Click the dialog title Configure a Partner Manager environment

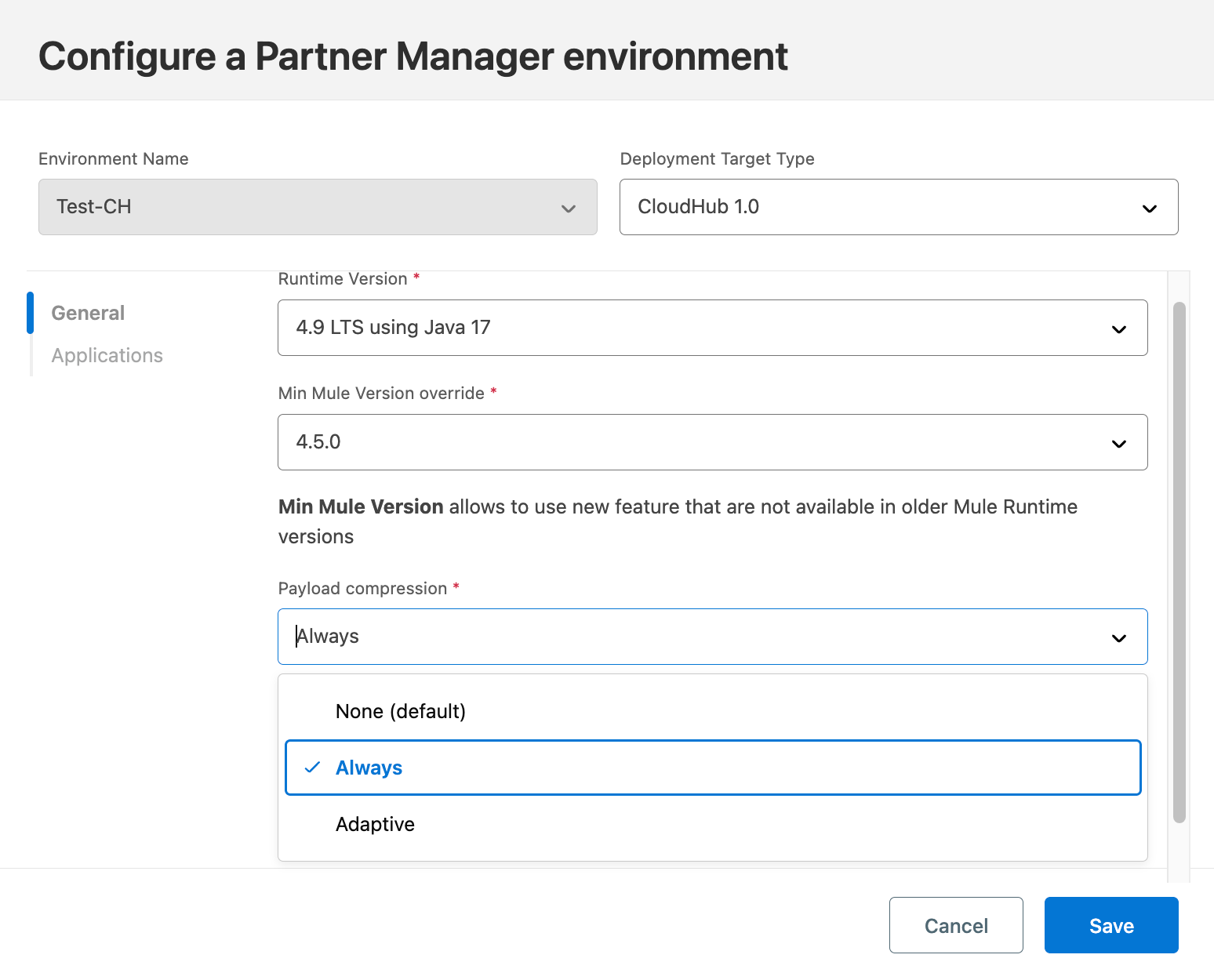point(413,56)
